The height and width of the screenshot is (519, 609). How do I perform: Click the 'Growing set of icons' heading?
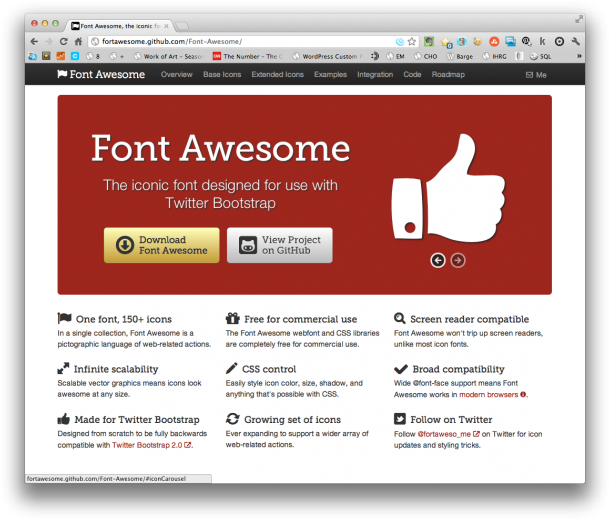[292, 420]
